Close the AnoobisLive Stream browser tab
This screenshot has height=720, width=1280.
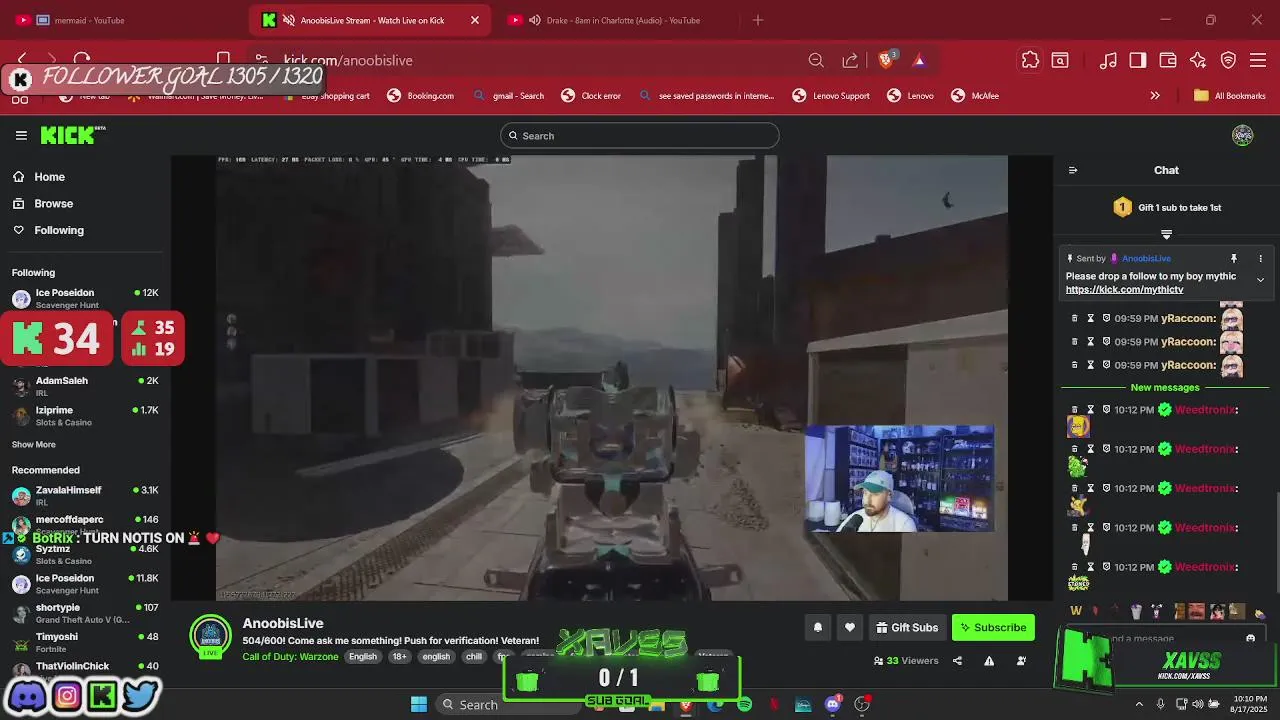pyautogui.click(x=475, y=20)
